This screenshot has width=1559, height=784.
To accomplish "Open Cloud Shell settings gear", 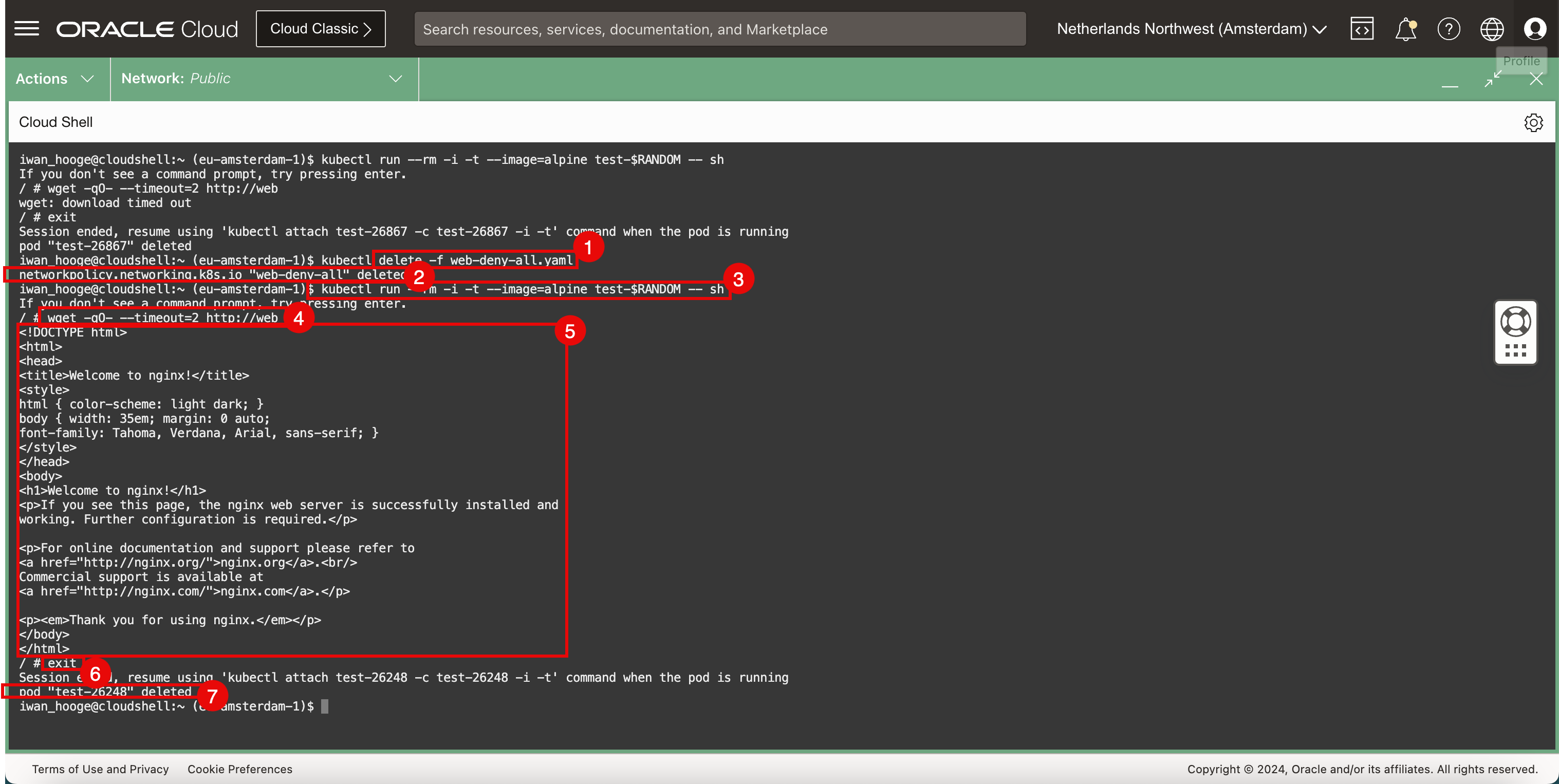I will 1533,122.
